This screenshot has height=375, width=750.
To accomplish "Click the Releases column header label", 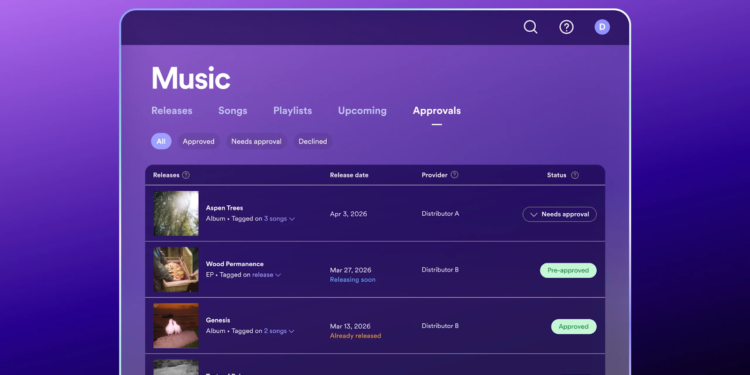I will click(166, 175).
